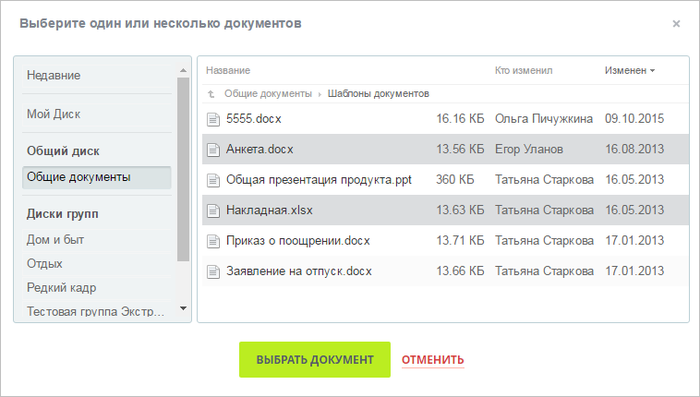Viewport: 700px width, 397px height.
Task: Open the Отдых group disk
Action: (x=45, y=264)
